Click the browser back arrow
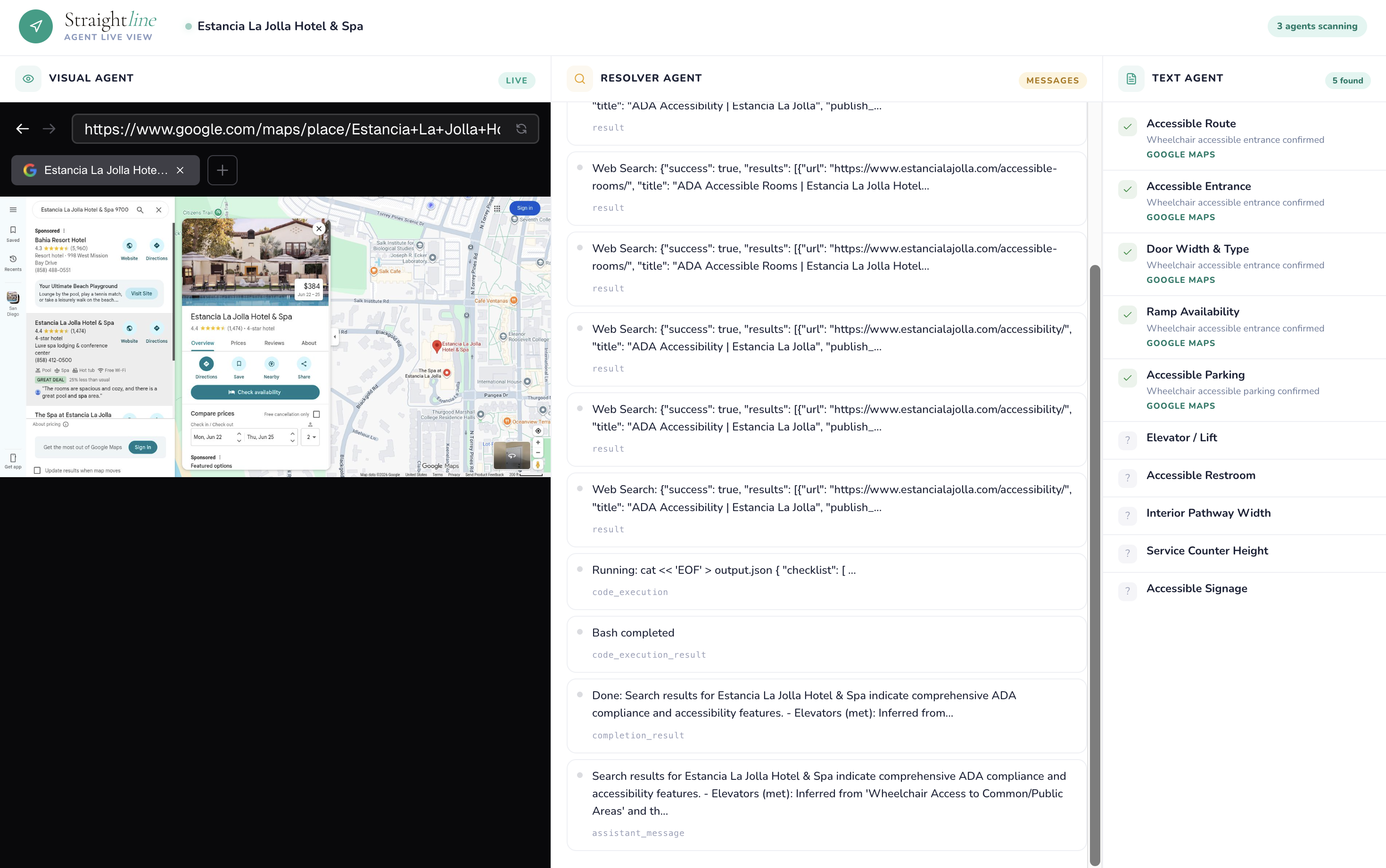The image size is (1386, 868). click(x=22, y=129)
